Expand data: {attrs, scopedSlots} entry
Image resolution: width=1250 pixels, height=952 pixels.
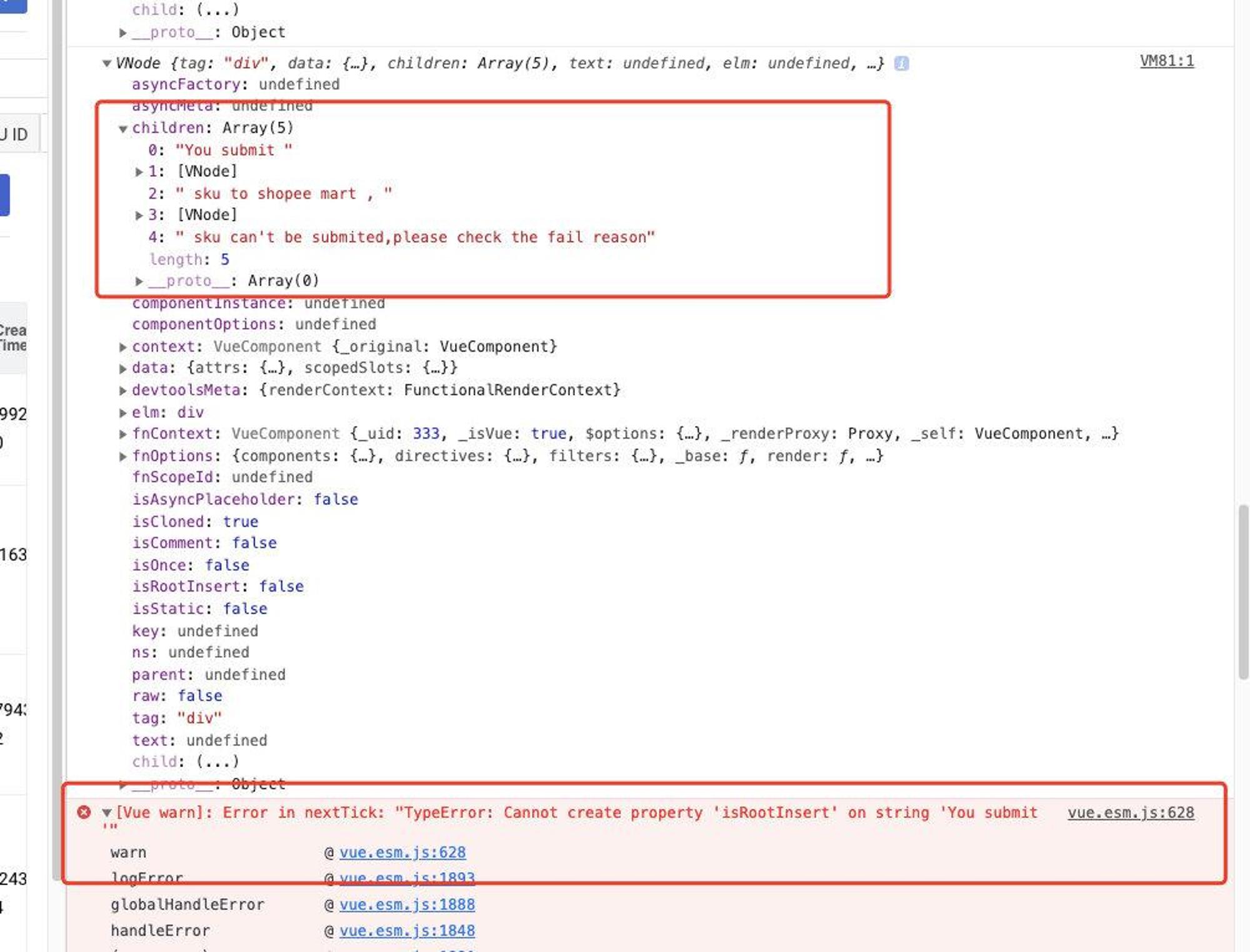tap(123, 369)
